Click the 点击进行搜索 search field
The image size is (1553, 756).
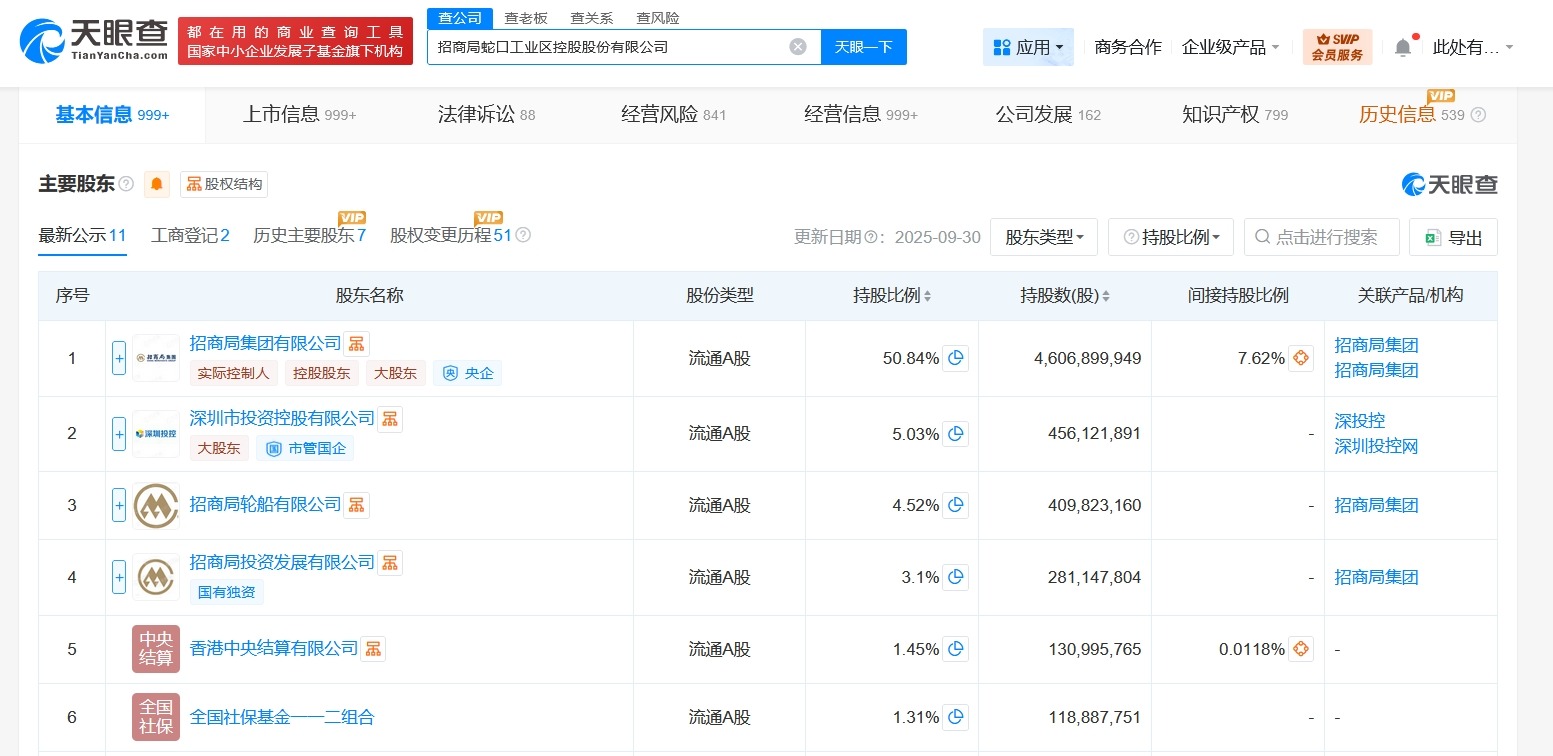tap(1321, 237)
